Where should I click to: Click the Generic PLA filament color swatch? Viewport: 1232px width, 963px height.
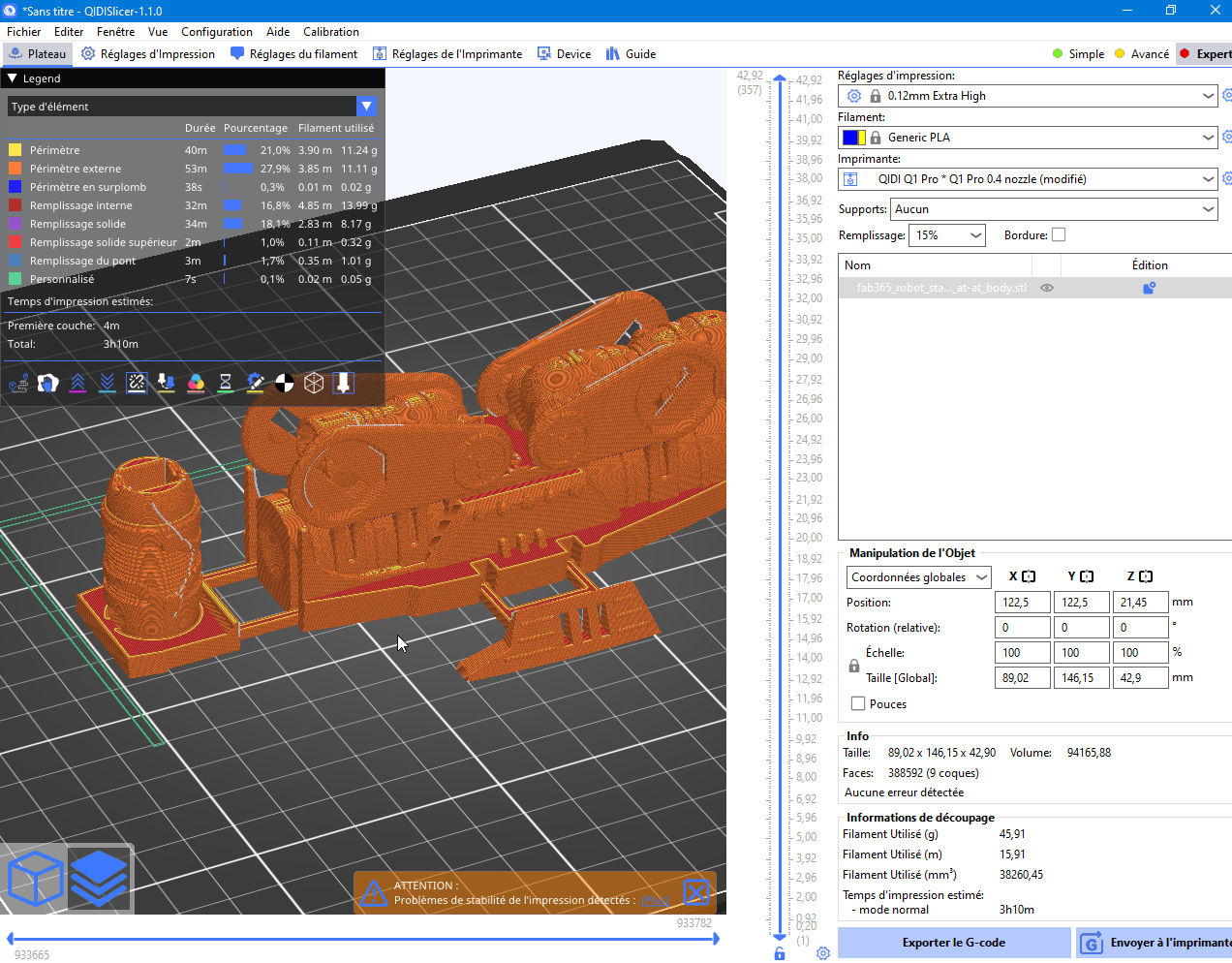click(x=853, y=138)
